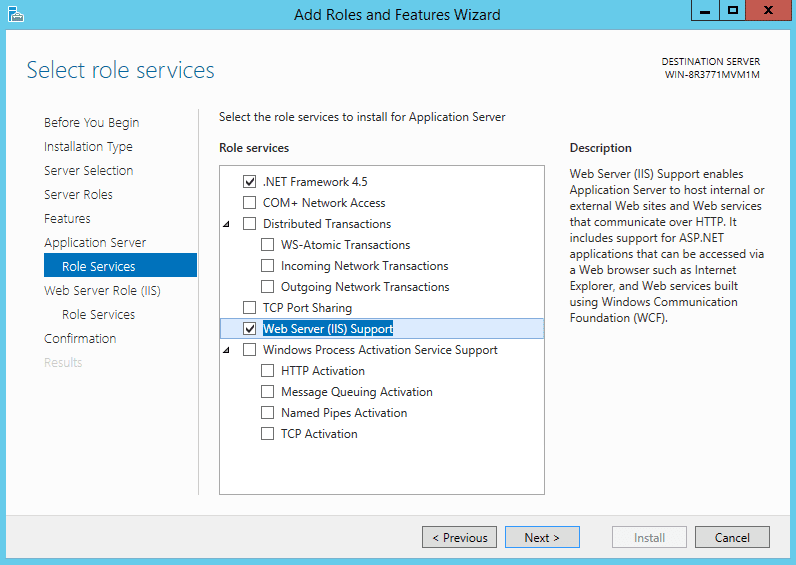Jump to the Confirmation step
Viewport: 796px width, 565px height.
tap(80, 339)
